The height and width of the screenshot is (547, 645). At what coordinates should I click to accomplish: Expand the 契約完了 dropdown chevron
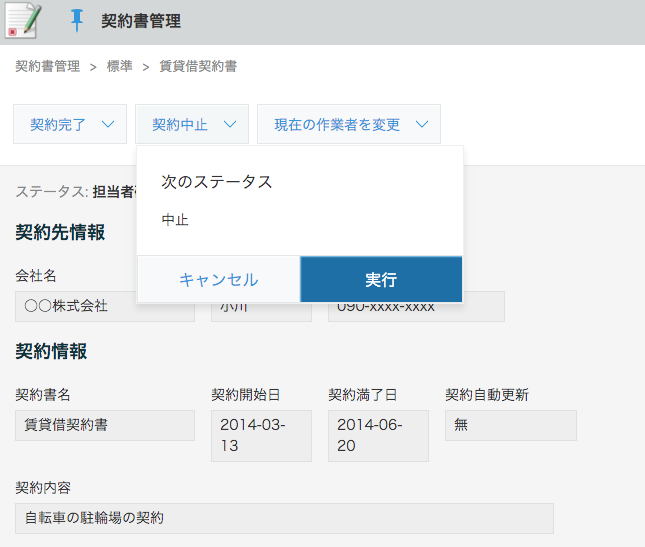pyautogui.click(x=108, y=125)
